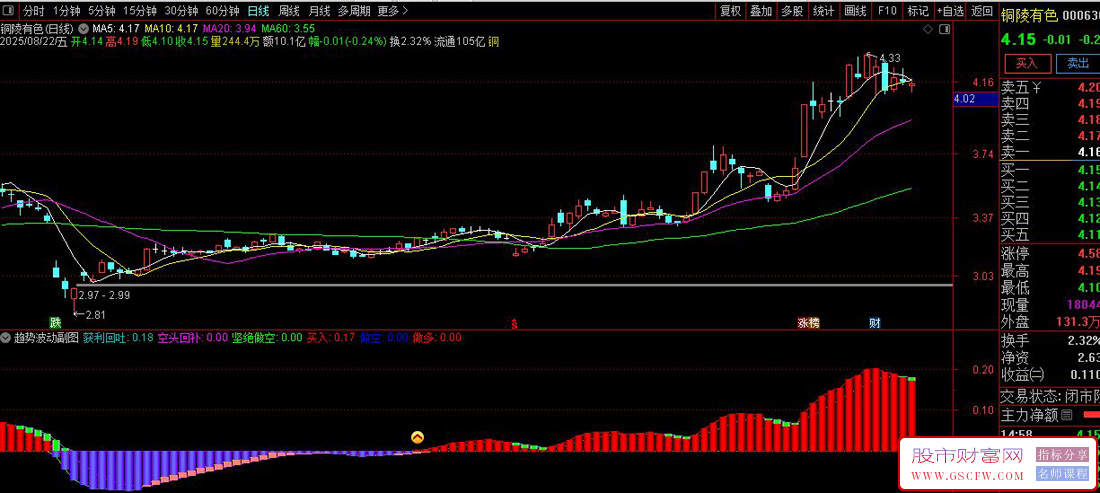Click the 指标分享 link

[x=1063, y=456]
